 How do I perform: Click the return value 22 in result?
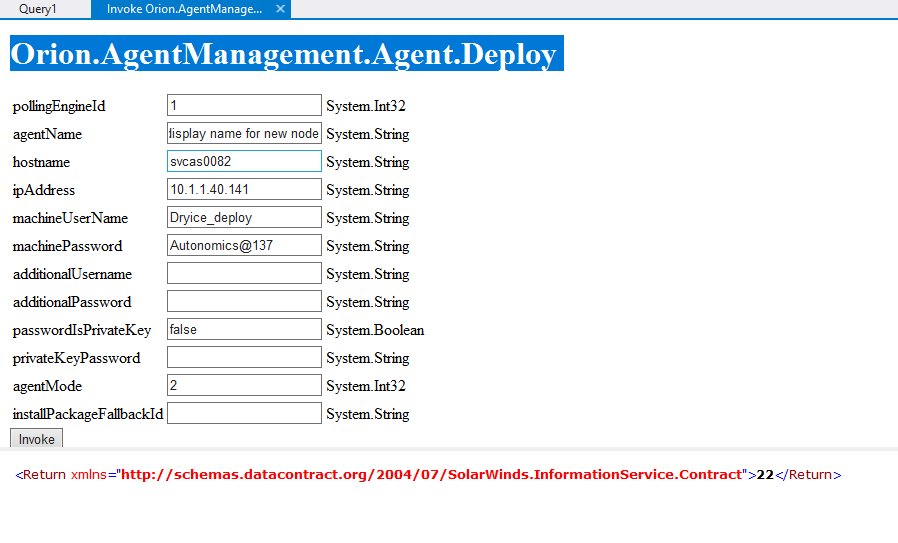[765, 475]
